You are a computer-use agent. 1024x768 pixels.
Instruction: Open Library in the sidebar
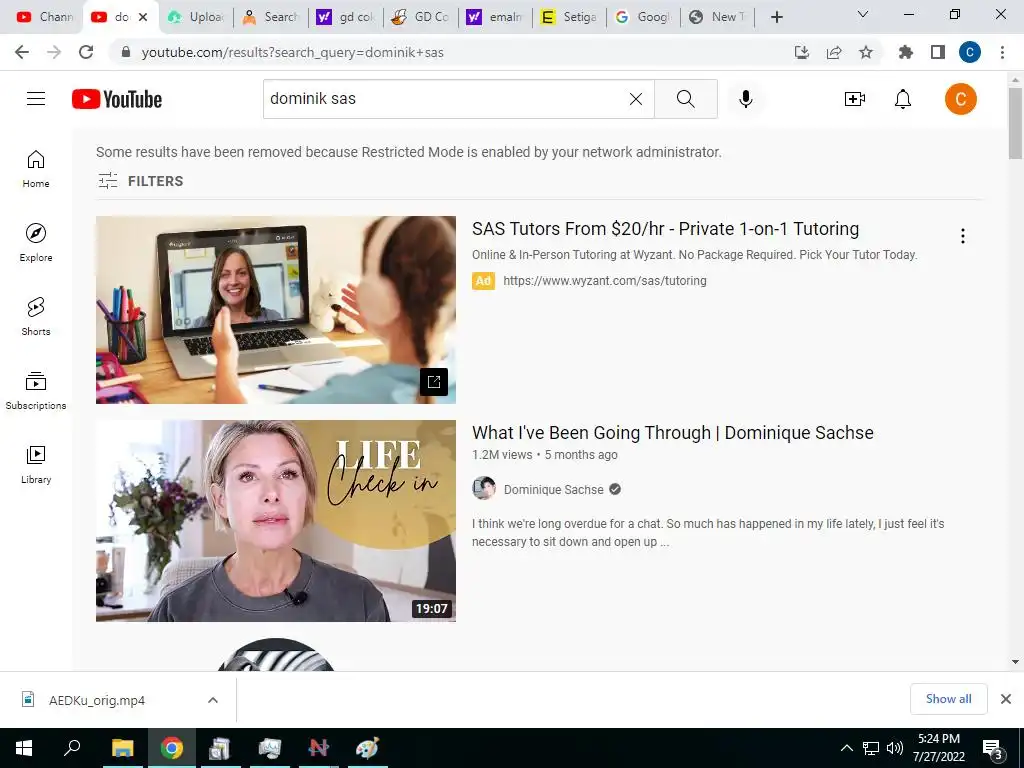[36, 464]
